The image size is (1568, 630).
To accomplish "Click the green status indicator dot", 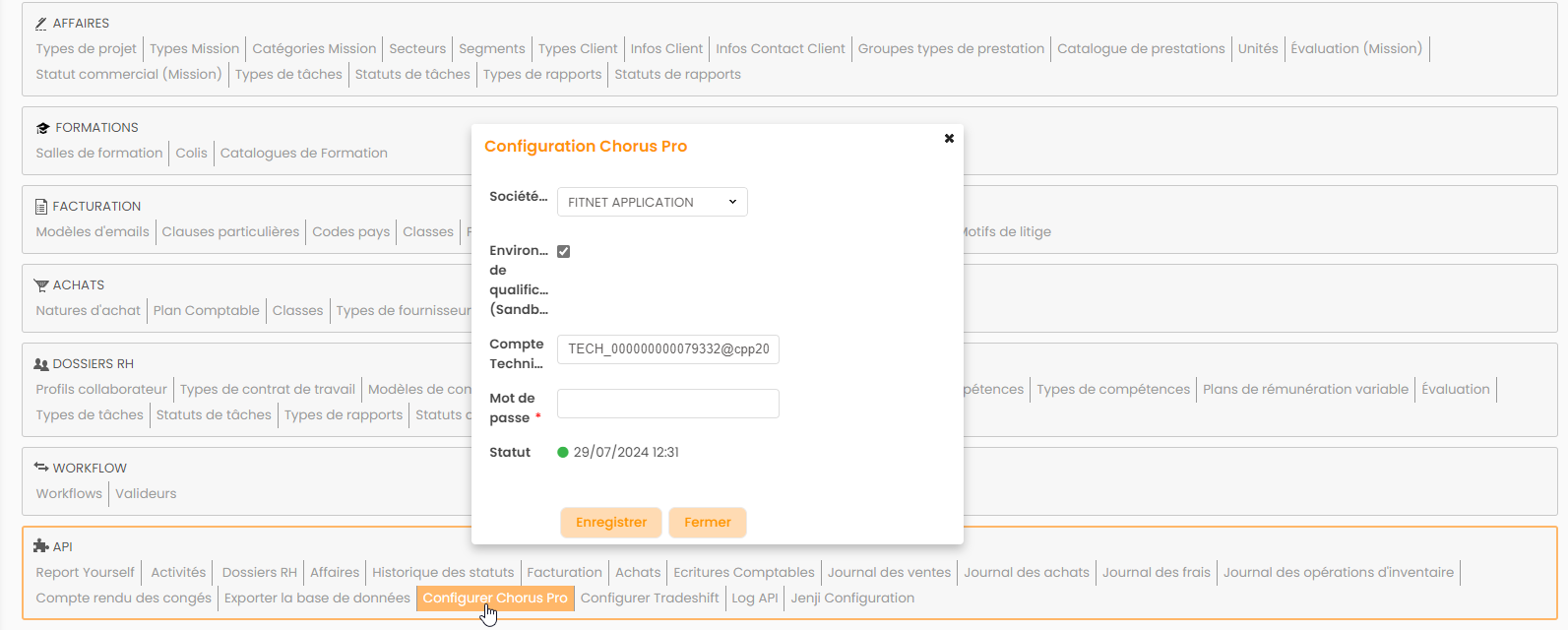I will [x=563, y=453].
